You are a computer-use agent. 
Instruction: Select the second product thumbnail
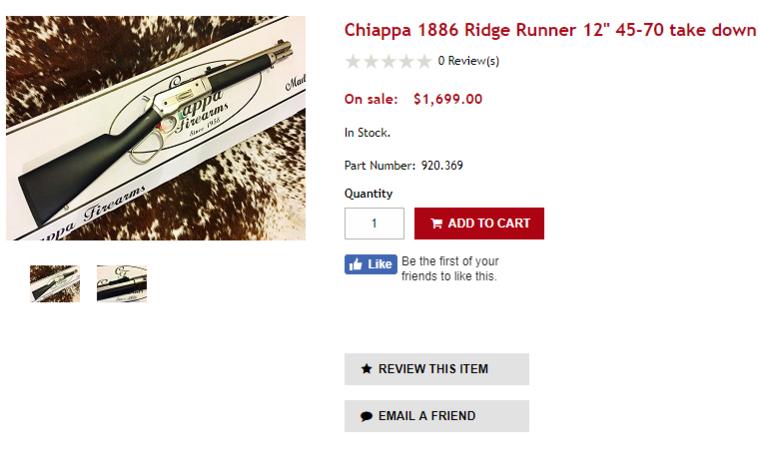pos(122,283)
